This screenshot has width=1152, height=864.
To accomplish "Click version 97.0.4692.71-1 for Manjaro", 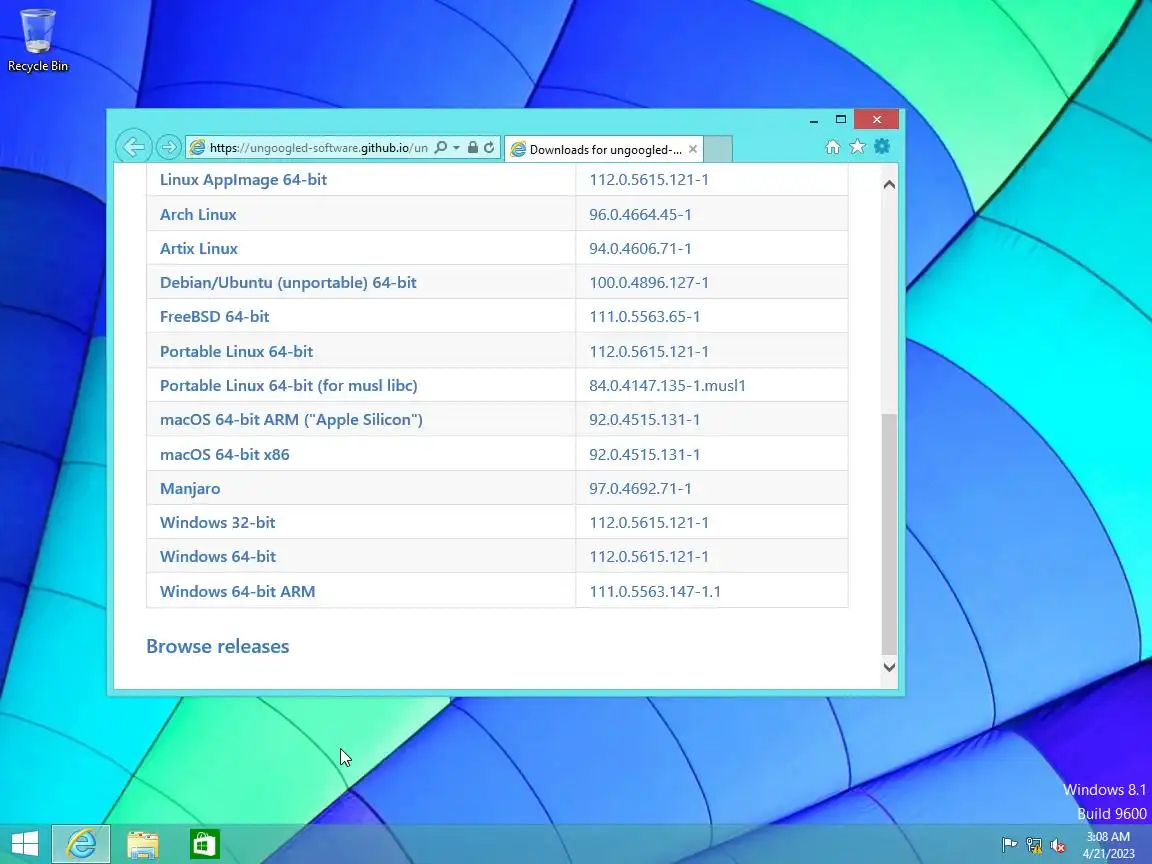I will tap(640, 489).
